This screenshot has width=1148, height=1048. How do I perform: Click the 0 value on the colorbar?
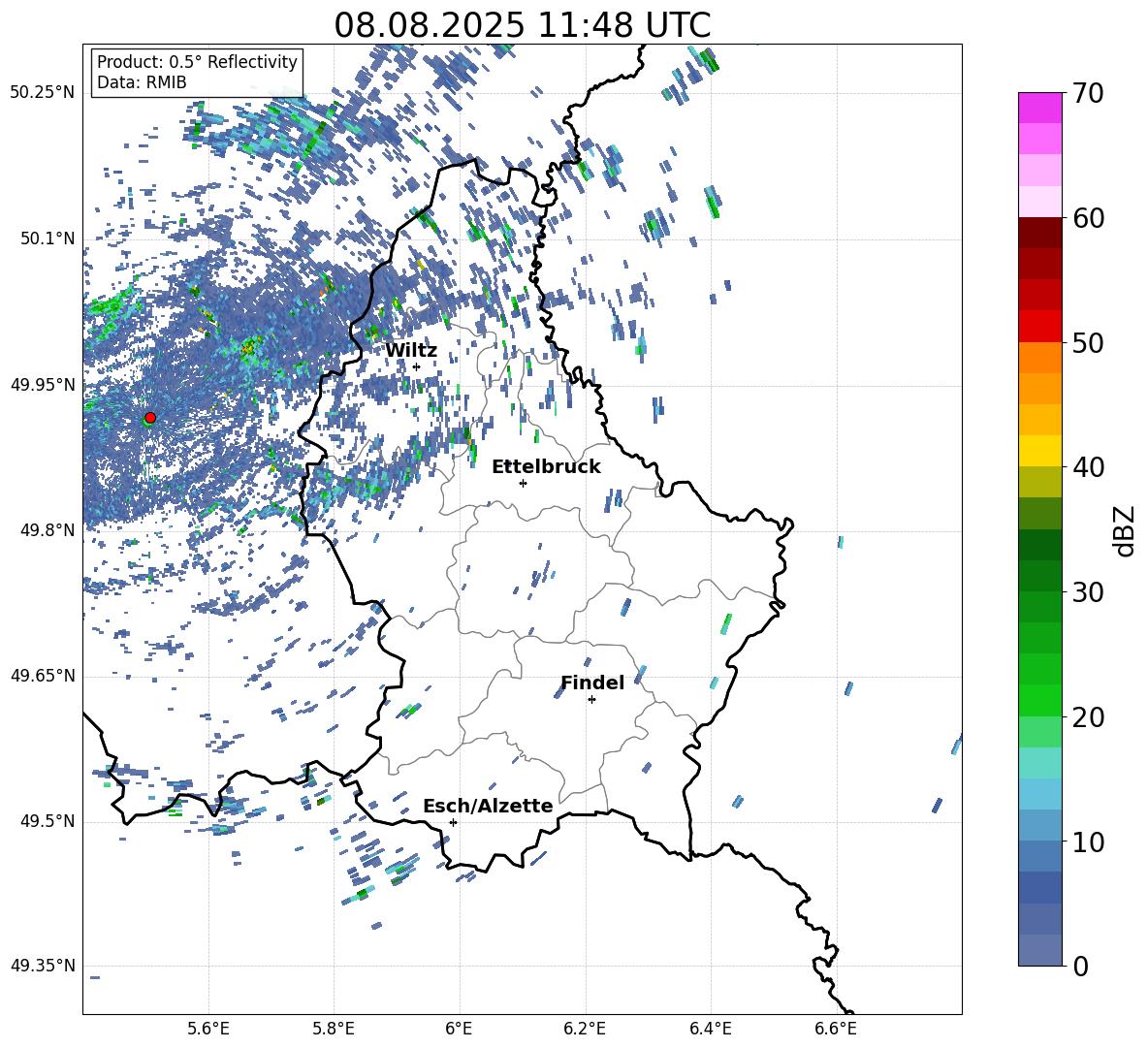pos(1080,967)
